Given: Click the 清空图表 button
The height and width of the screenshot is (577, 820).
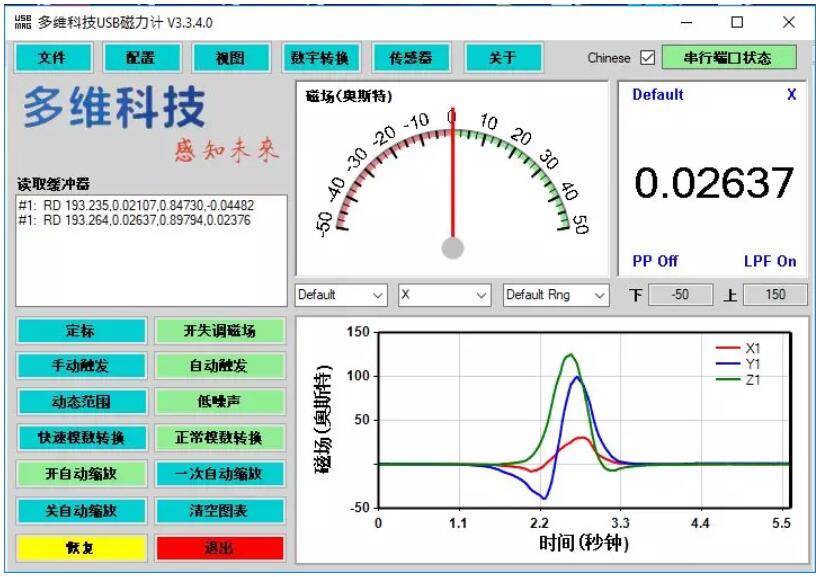Looking at the screenshot, I should pos(220,511).
